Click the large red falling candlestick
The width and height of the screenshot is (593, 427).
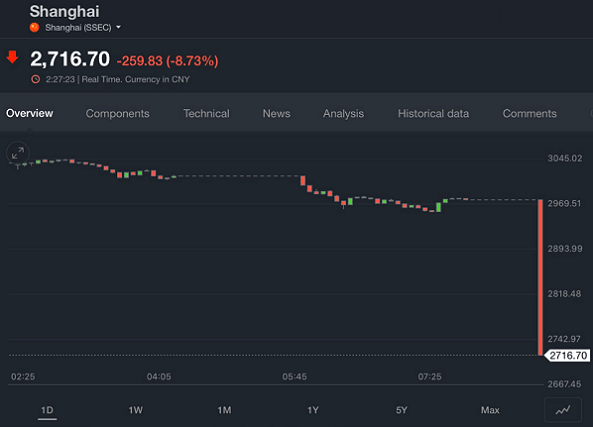coord(540,277)
